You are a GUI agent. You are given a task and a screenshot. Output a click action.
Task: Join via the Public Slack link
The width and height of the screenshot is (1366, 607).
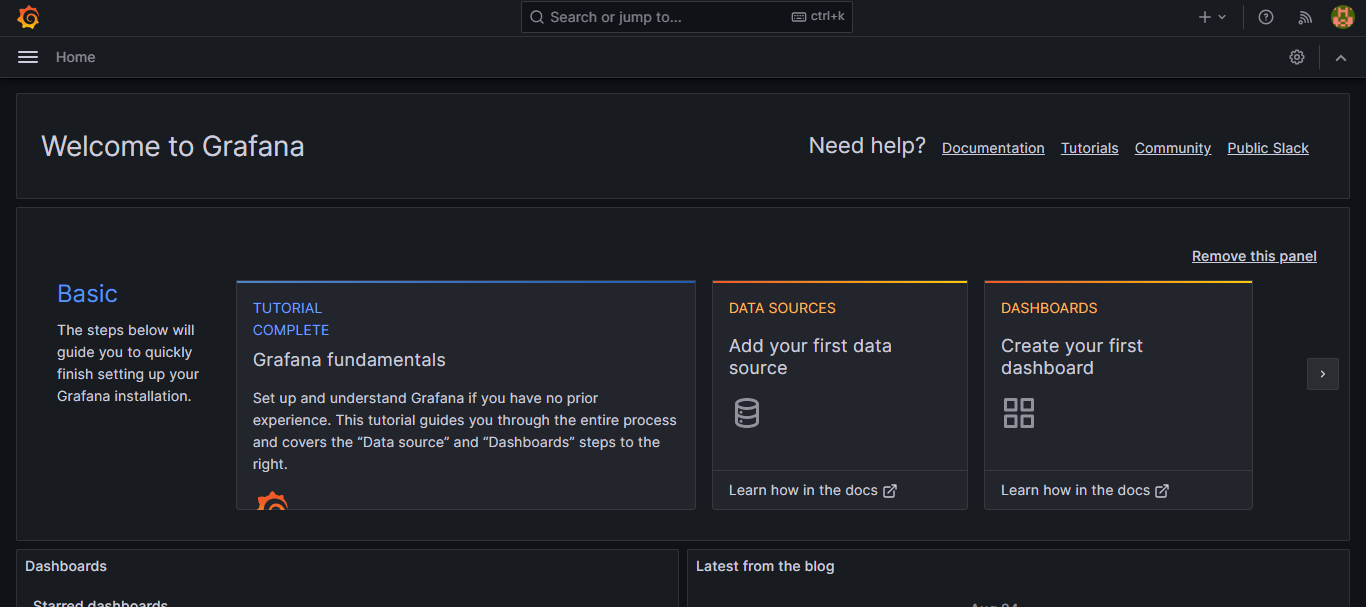(x=1267, y=147)
